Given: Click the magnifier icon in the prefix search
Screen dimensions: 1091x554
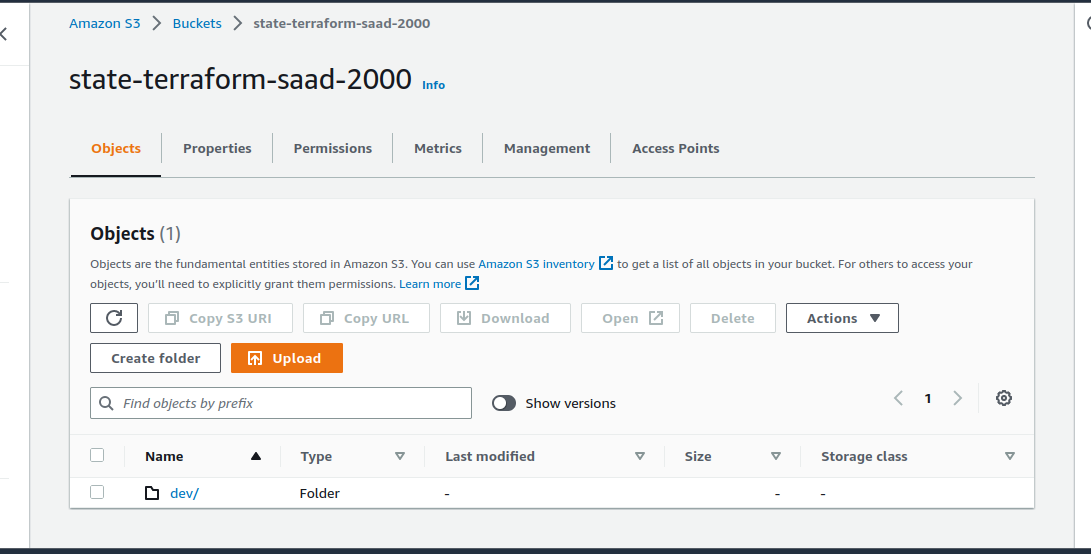Looking at the screenshot, I should pos(106,404).
